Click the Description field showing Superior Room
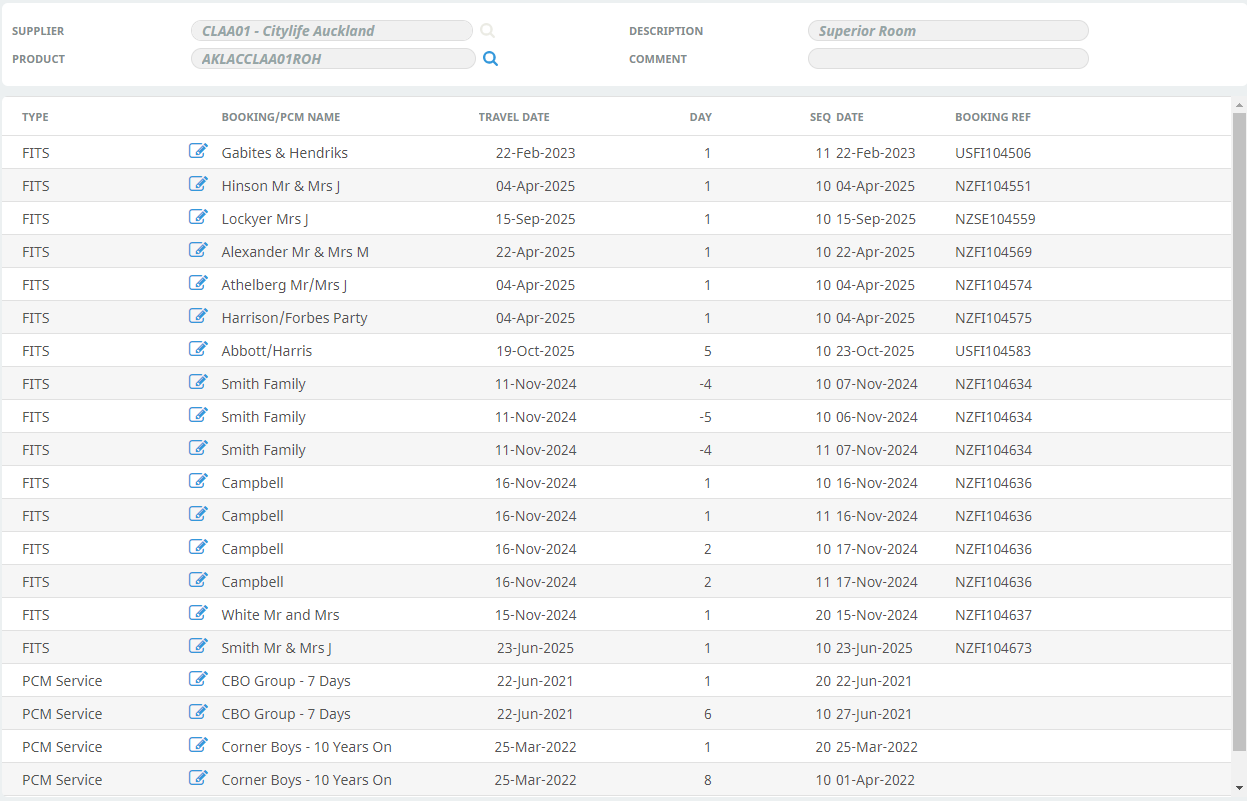This screenshot has height=801, width=1247. point(947,31)
